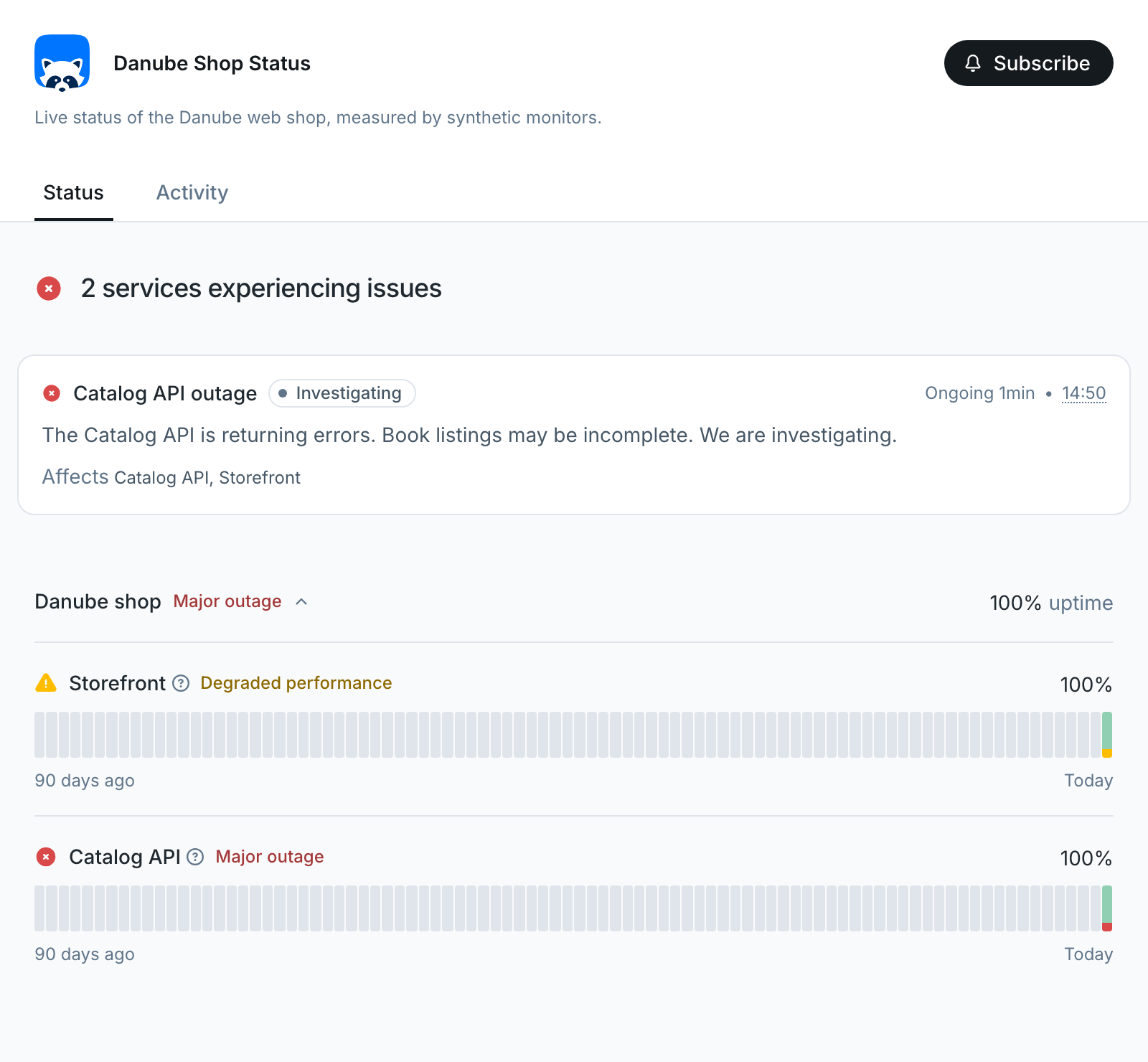
Task: Click the Subscribe button
Action: tap(1028, 63)
